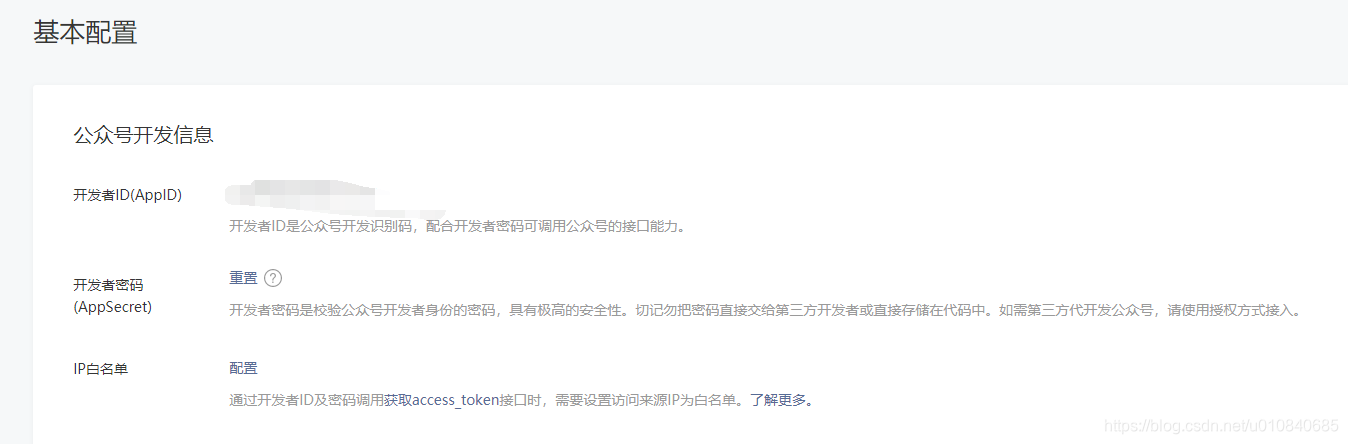1348x444 pixels.
Task: Click the 公众号开发信息 section heading
Action: point(143,135)
